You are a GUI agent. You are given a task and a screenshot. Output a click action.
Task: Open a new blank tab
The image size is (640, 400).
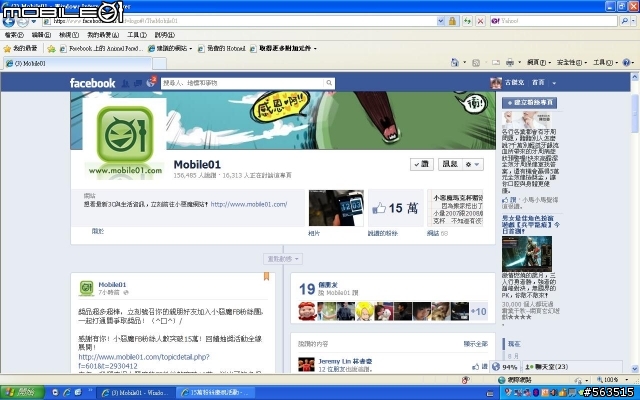159,64
